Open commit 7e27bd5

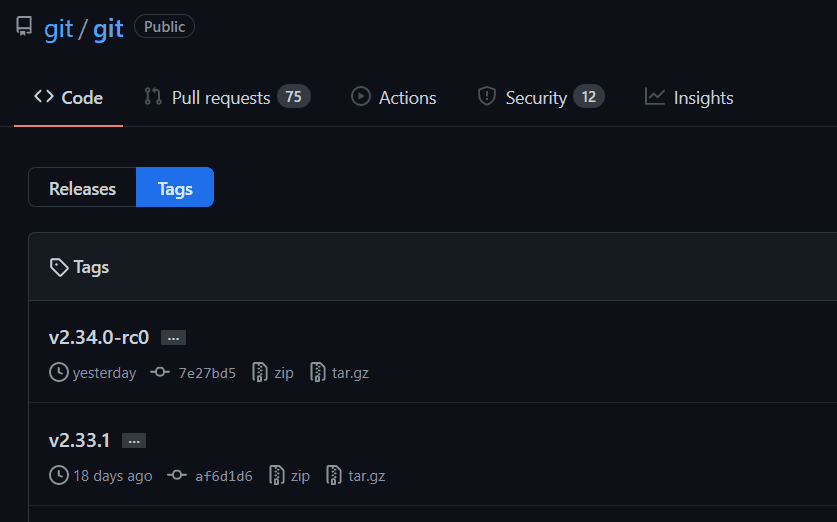tap(206, 373)
